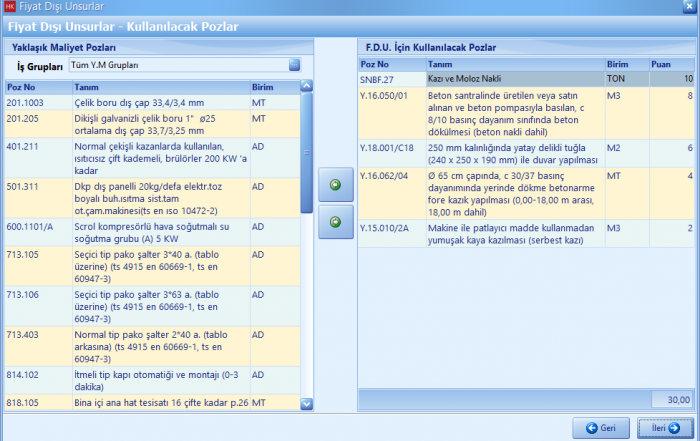Click the HK application icon in title bar
700x441 pixels.
click(x=11, y=6)
